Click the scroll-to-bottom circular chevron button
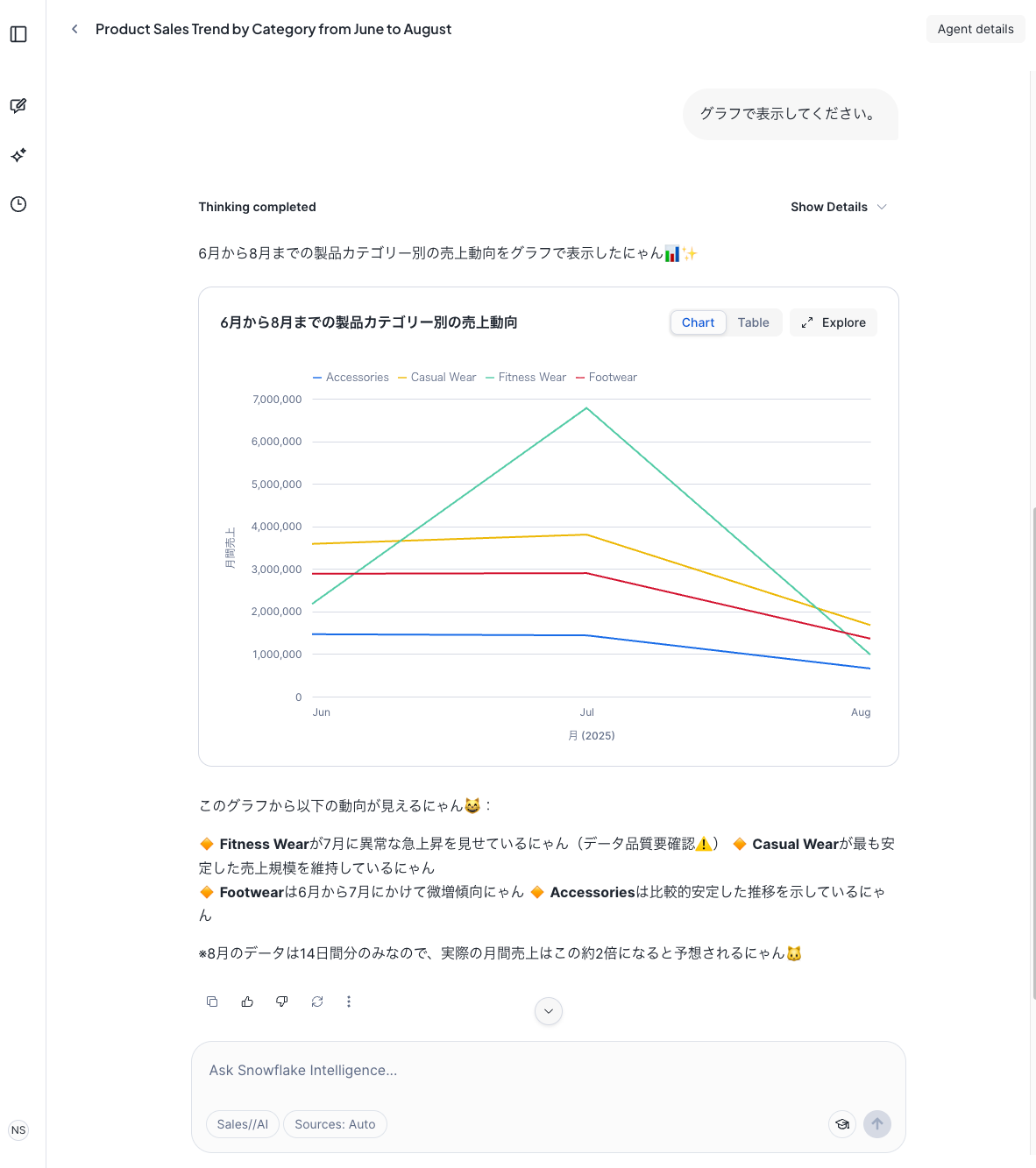1036x1168 pixels. tap(549, 1011)
